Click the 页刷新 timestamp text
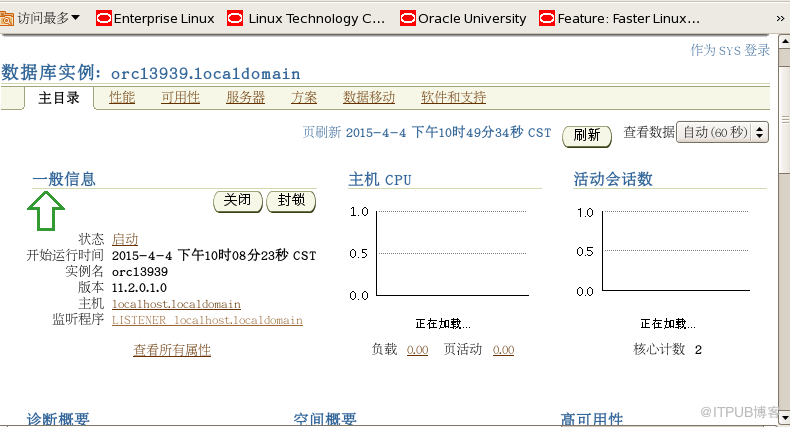The image size is (790, 427). [x=427, y=132]
